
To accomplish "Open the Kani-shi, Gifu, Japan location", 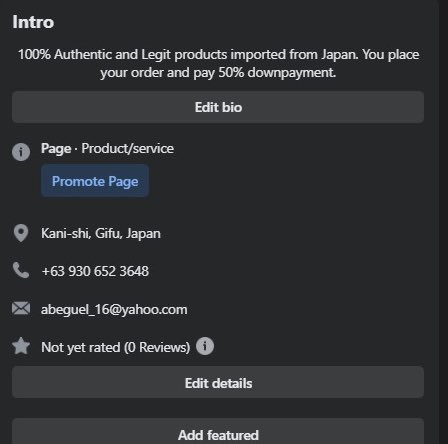I will pyautogui.click(x=101, y=233).
